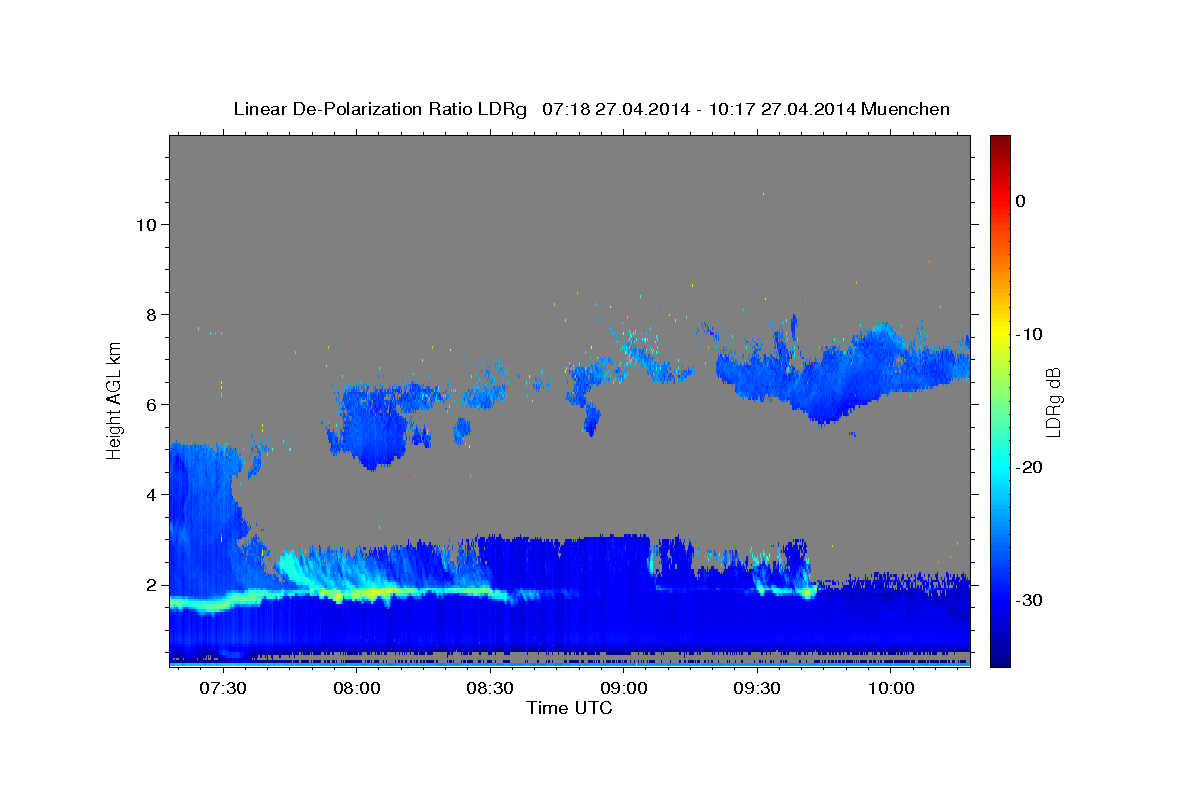Viewport: 1200px width, 800px height.
Task: Click the '08:00' time tick label
Action: (x=356, y=689)
